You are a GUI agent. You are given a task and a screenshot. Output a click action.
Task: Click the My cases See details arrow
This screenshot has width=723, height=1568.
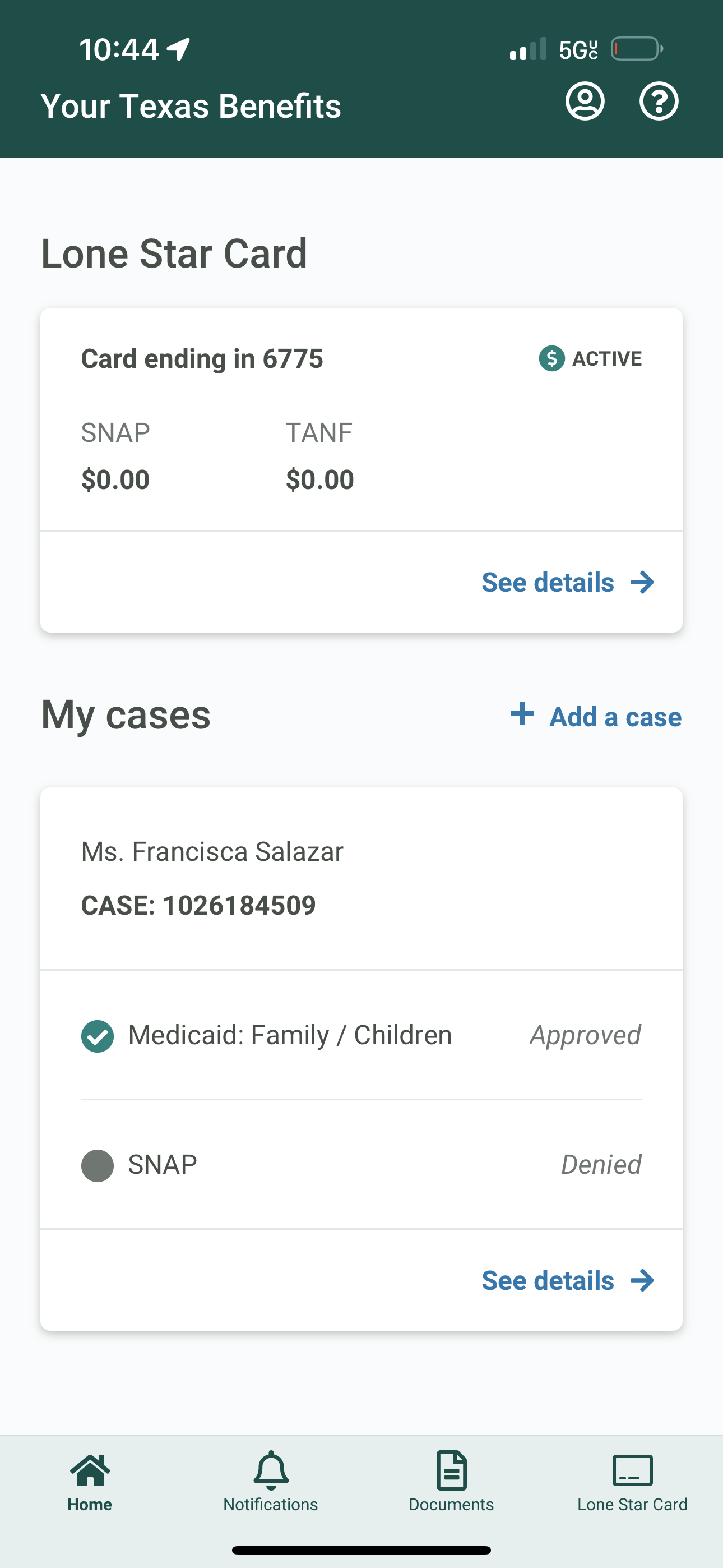642,1281
